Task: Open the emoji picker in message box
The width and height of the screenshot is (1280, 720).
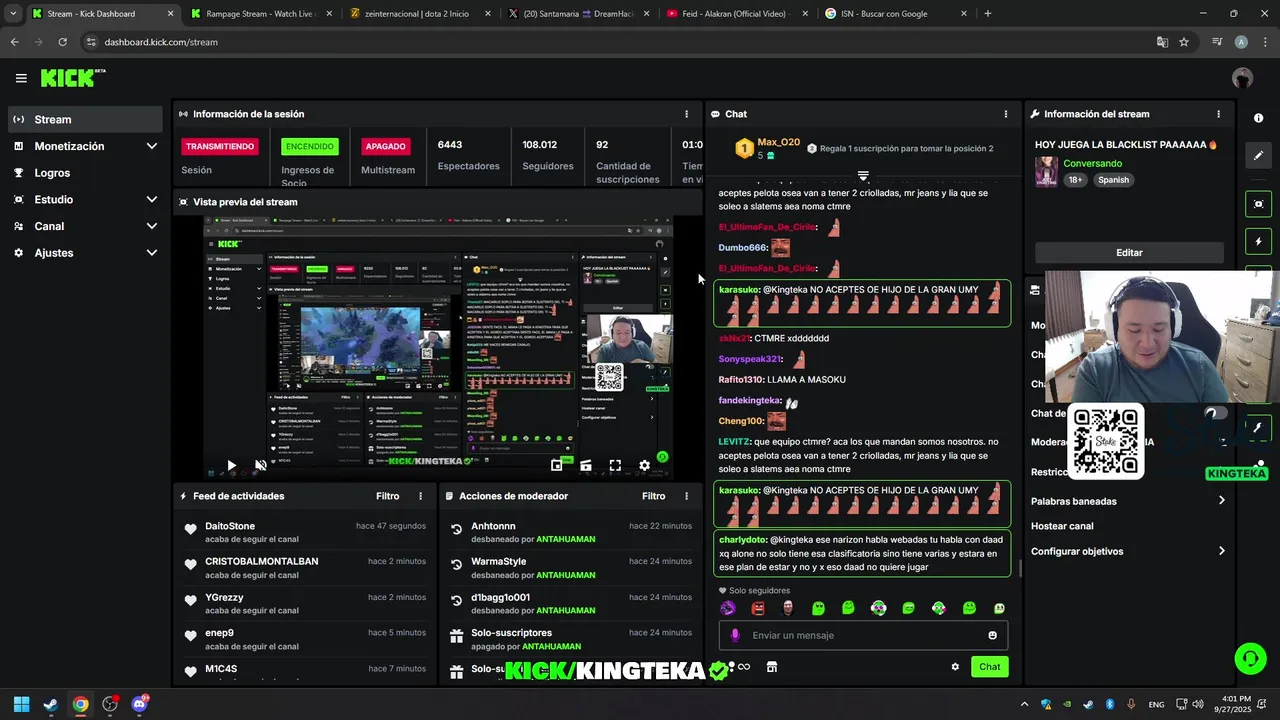Action: coord(992,635)
